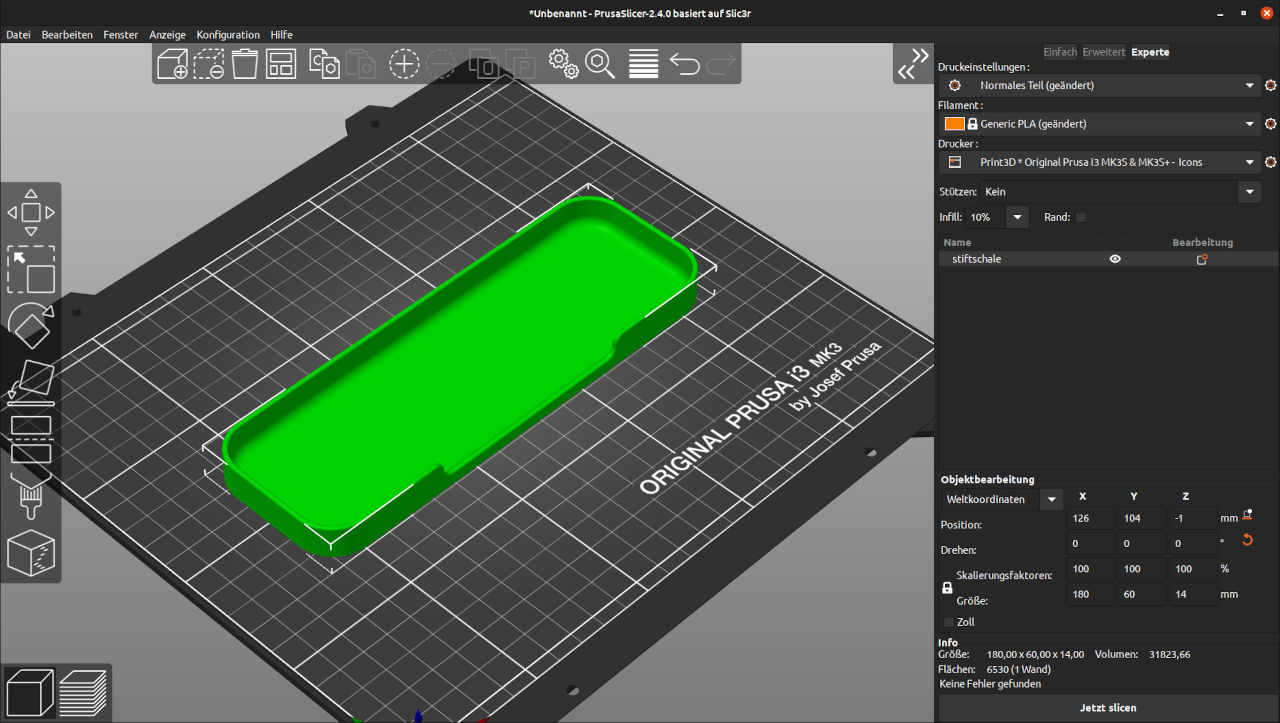
Task: Enable the Rand checkbox
Action: tap(1080, 217)
